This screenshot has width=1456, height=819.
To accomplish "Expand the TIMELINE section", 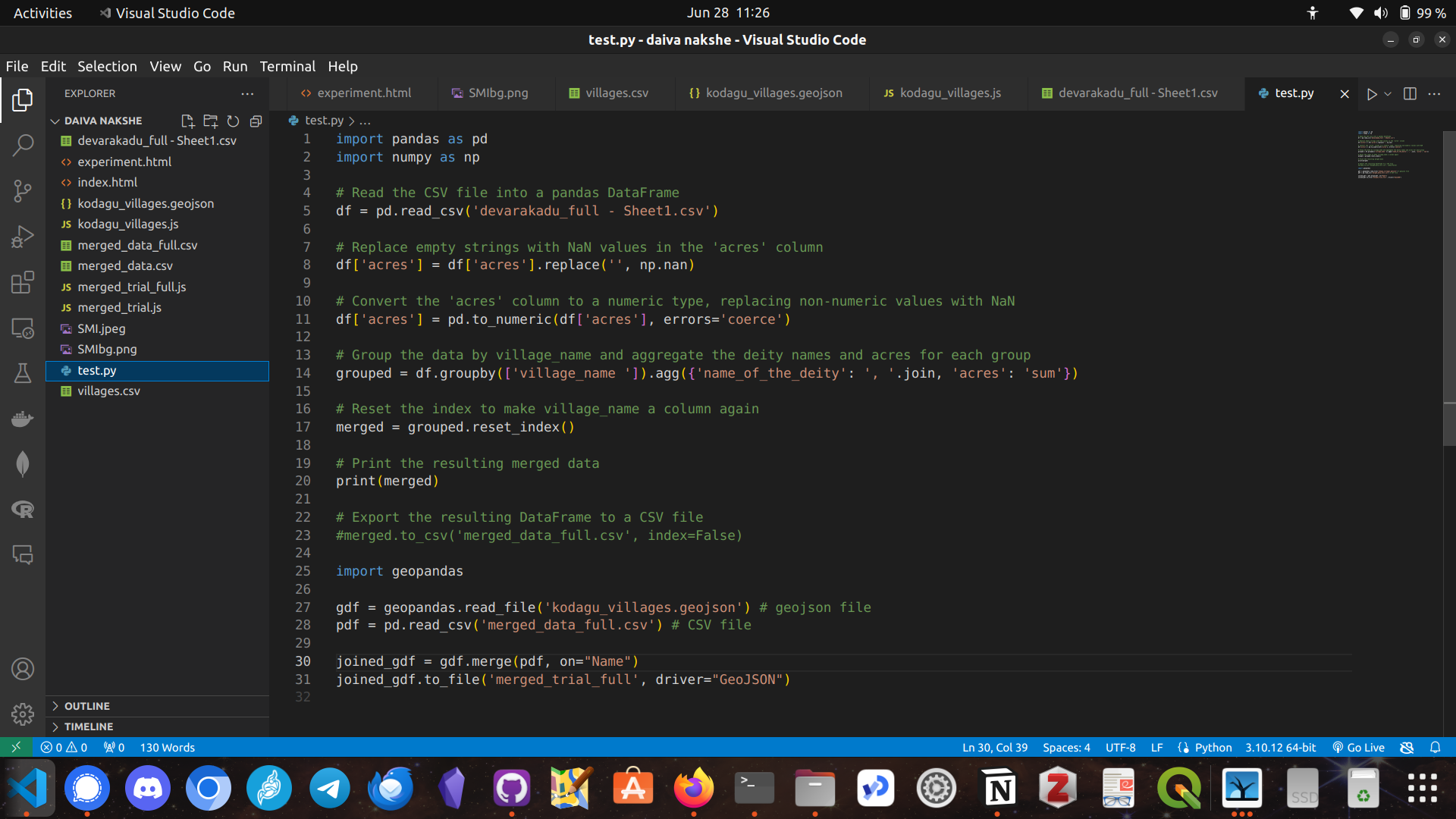I will coord(88,726).
